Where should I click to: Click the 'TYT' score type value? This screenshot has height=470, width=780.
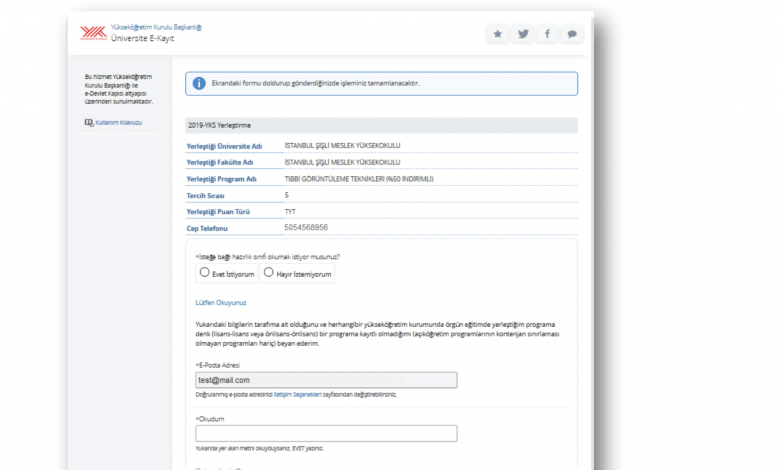(x=290, y=211)
